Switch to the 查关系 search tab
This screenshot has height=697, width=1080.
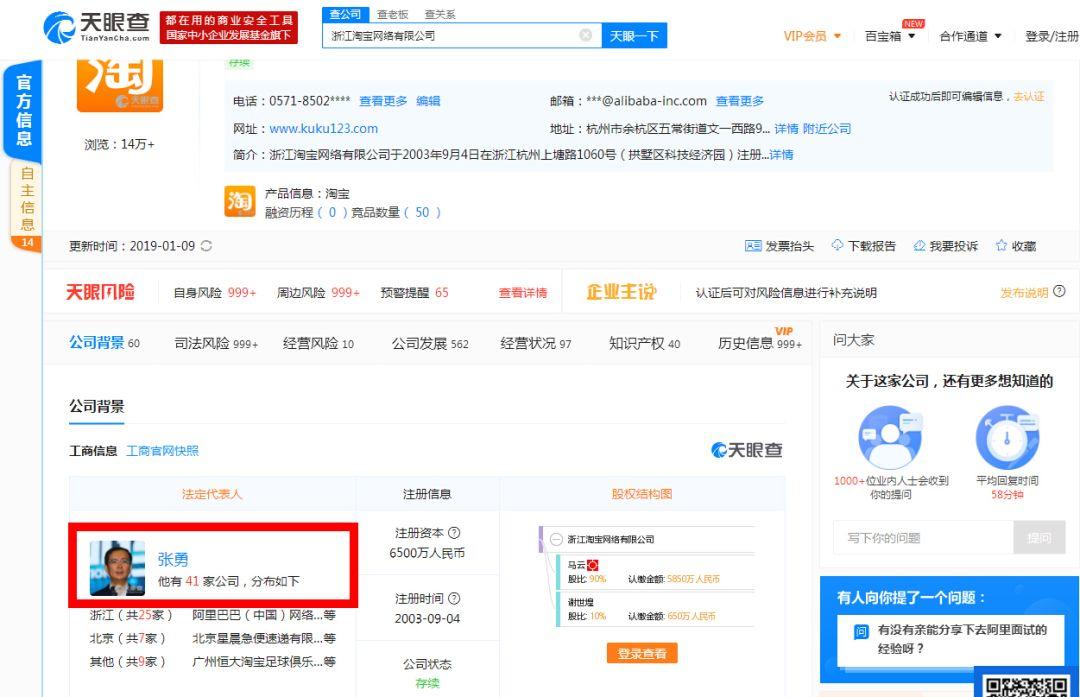point(440,14)
